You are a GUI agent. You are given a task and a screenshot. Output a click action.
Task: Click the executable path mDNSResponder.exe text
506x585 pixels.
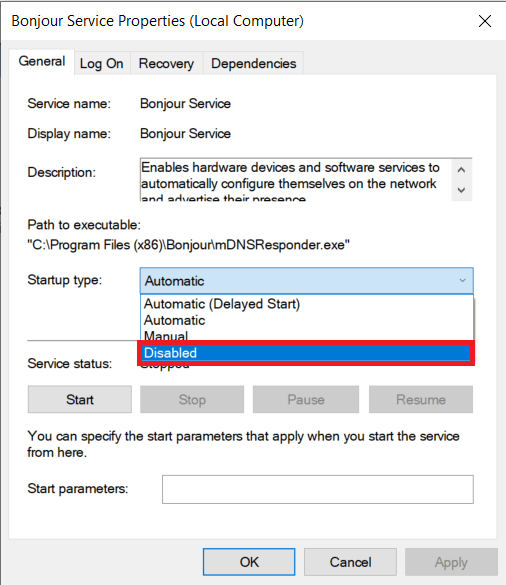pos(188,245)
